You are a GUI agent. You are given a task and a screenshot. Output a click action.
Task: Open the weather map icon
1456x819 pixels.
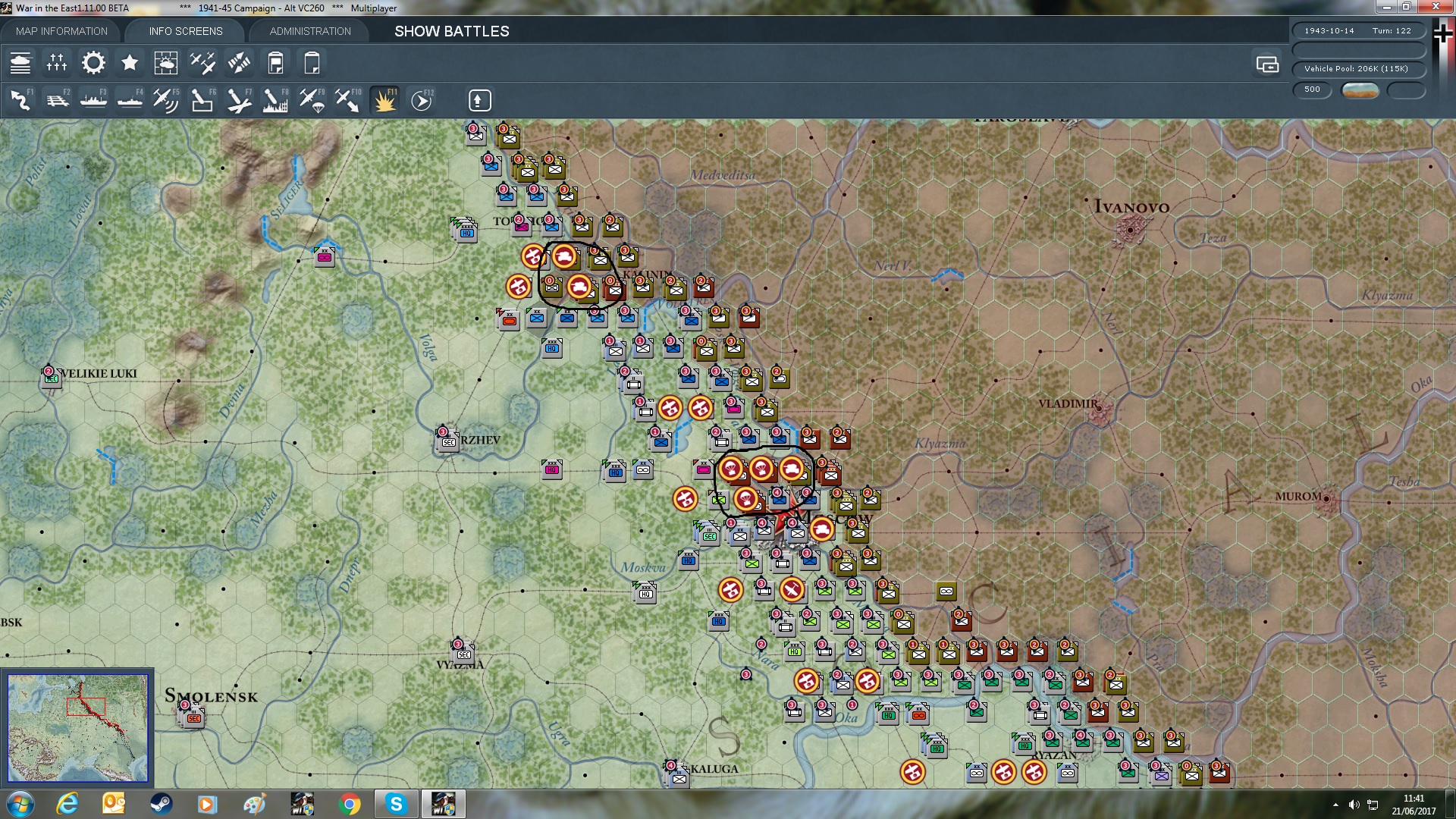[166, 63]
